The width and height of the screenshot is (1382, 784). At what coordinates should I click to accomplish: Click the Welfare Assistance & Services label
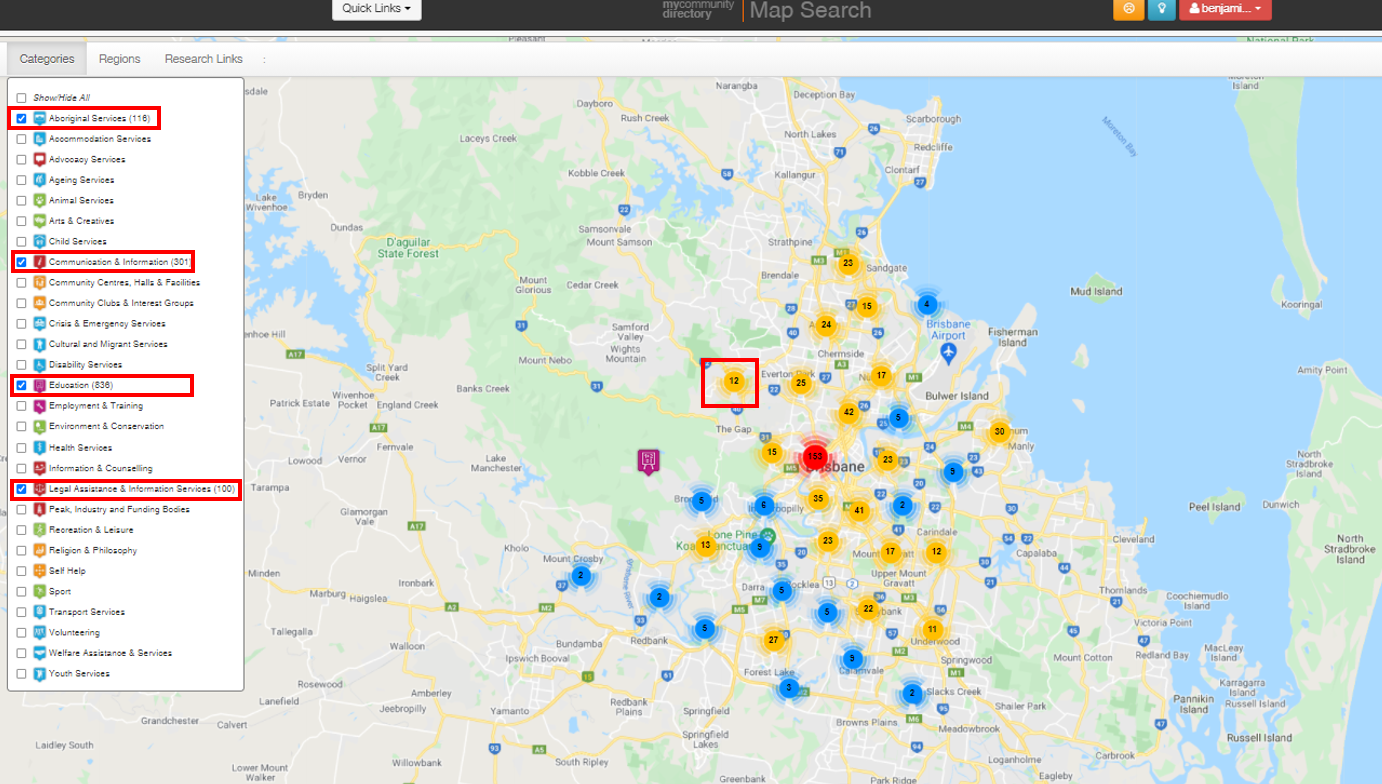point(110,653)
